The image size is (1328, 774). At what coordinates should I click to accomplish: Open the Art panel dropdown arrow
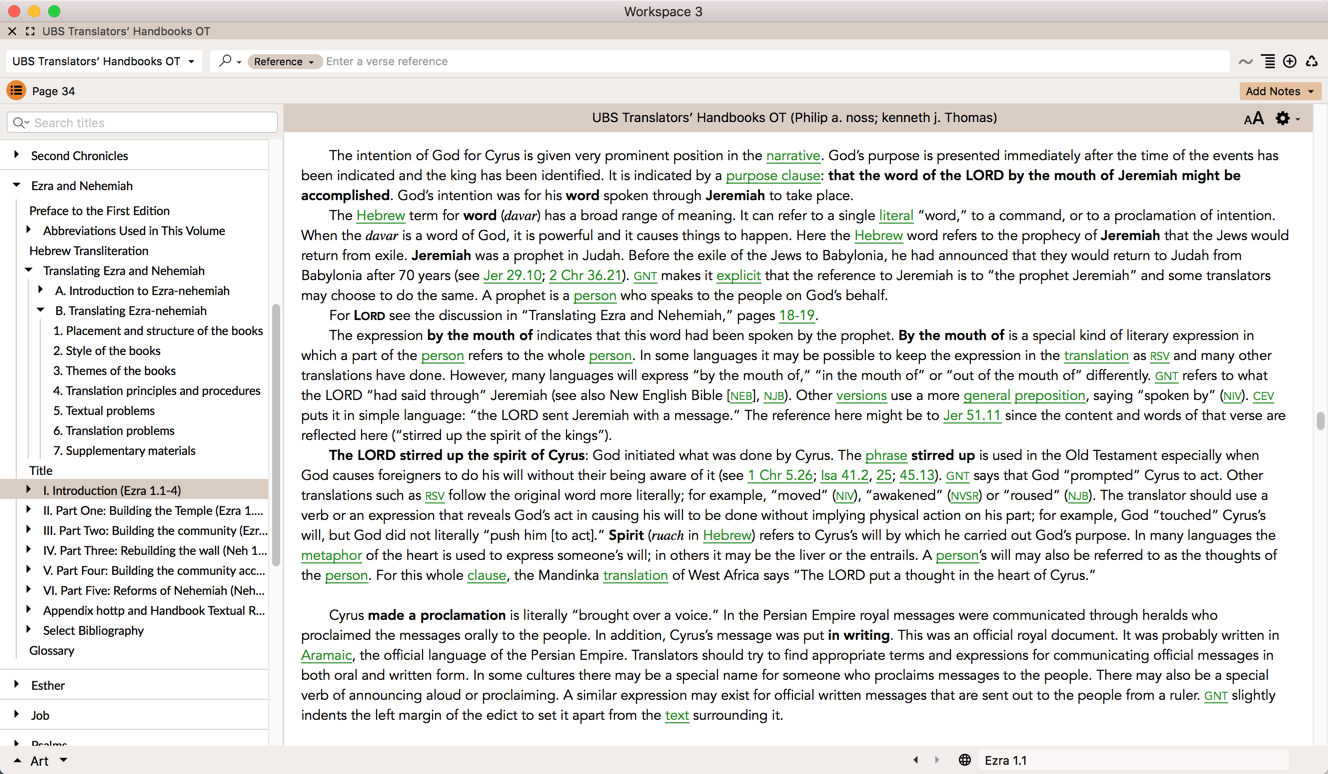coord(63,761)
